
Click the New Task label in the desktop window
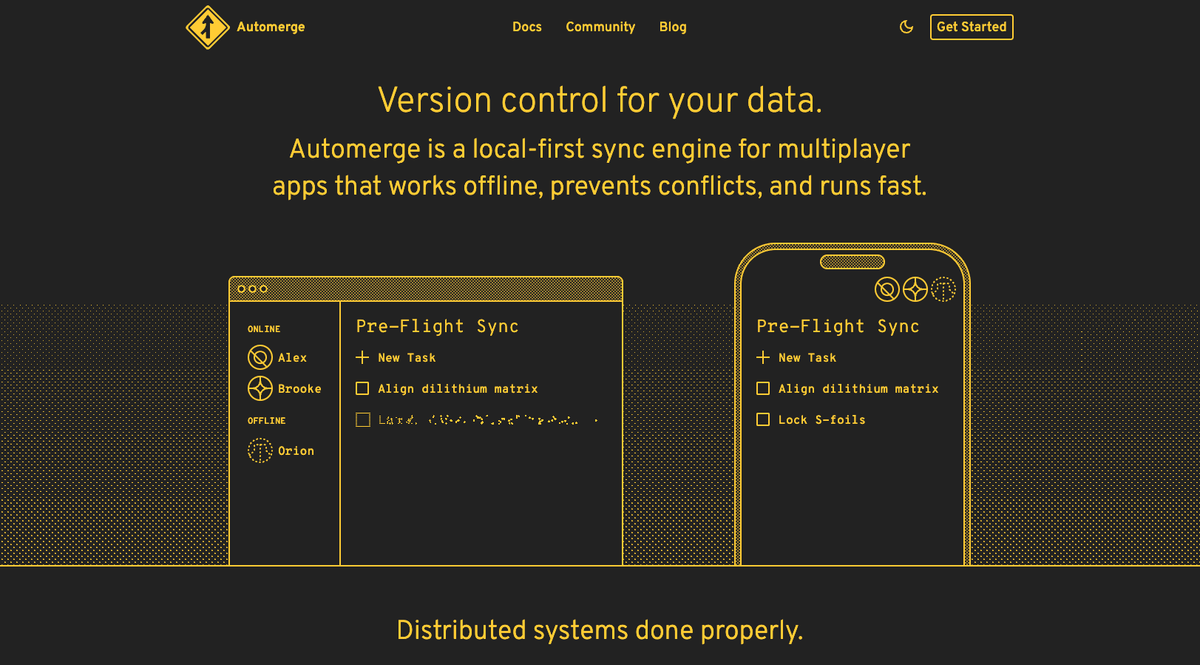407,357
